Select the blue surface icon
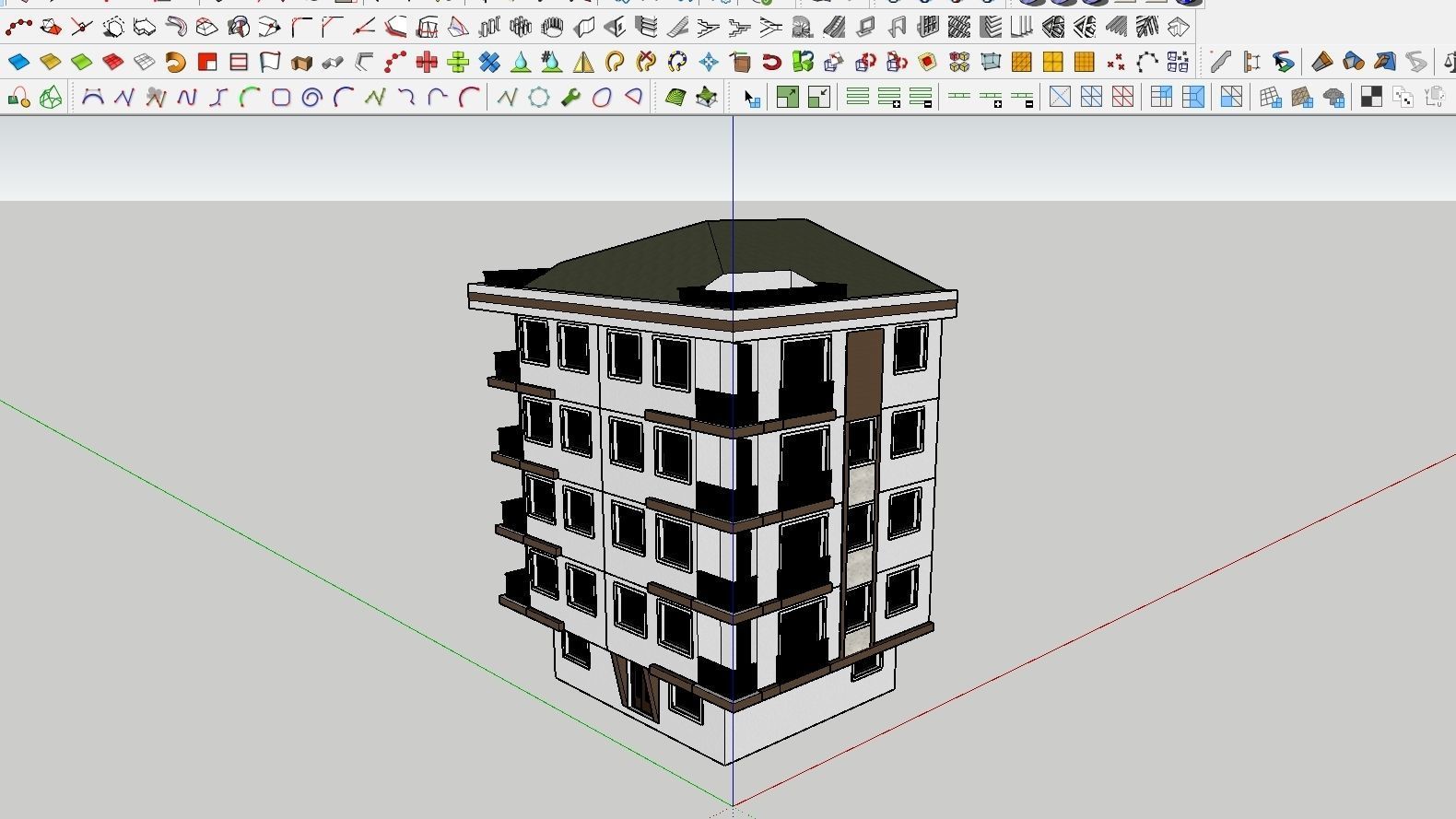 tap(18, 62)
